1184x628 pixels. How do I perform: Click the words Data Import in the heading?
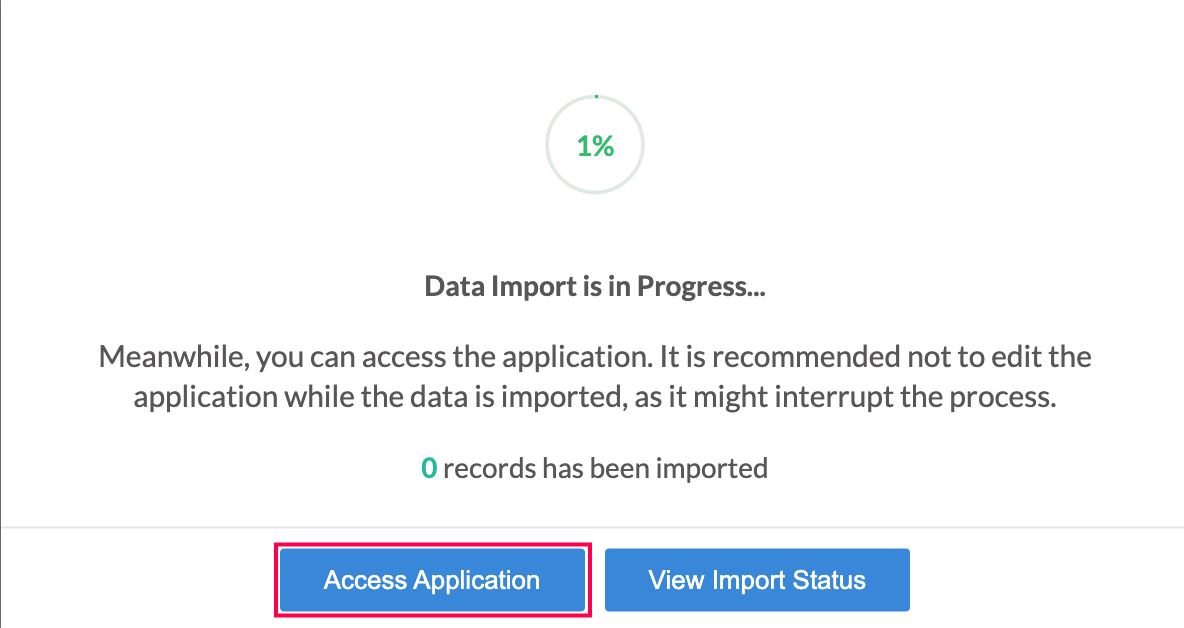tap(500, 286)
